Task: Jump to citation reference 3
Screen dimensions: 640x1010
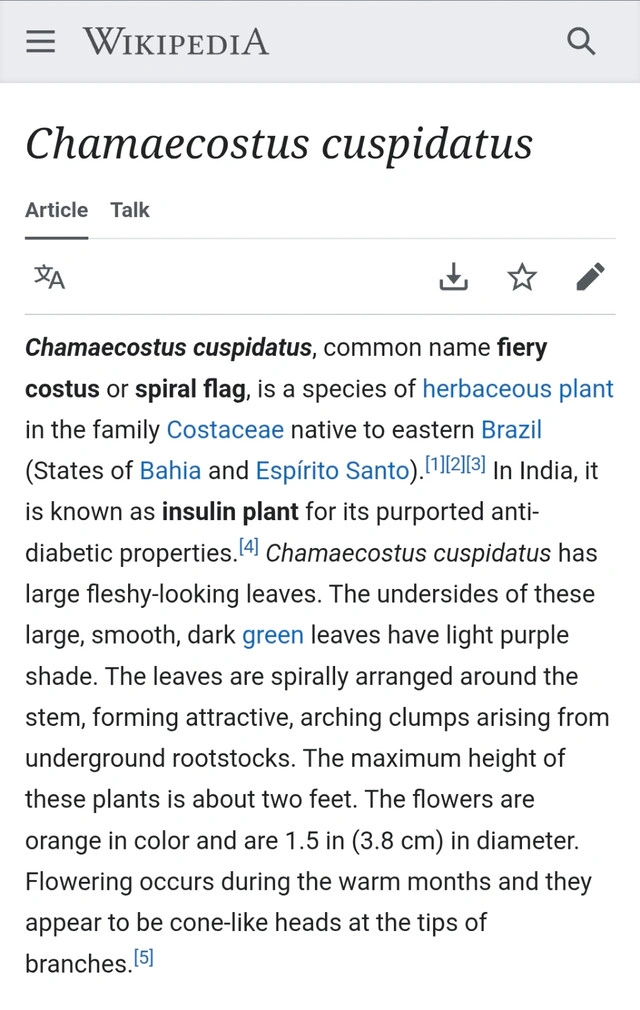Action: (476, 464)
